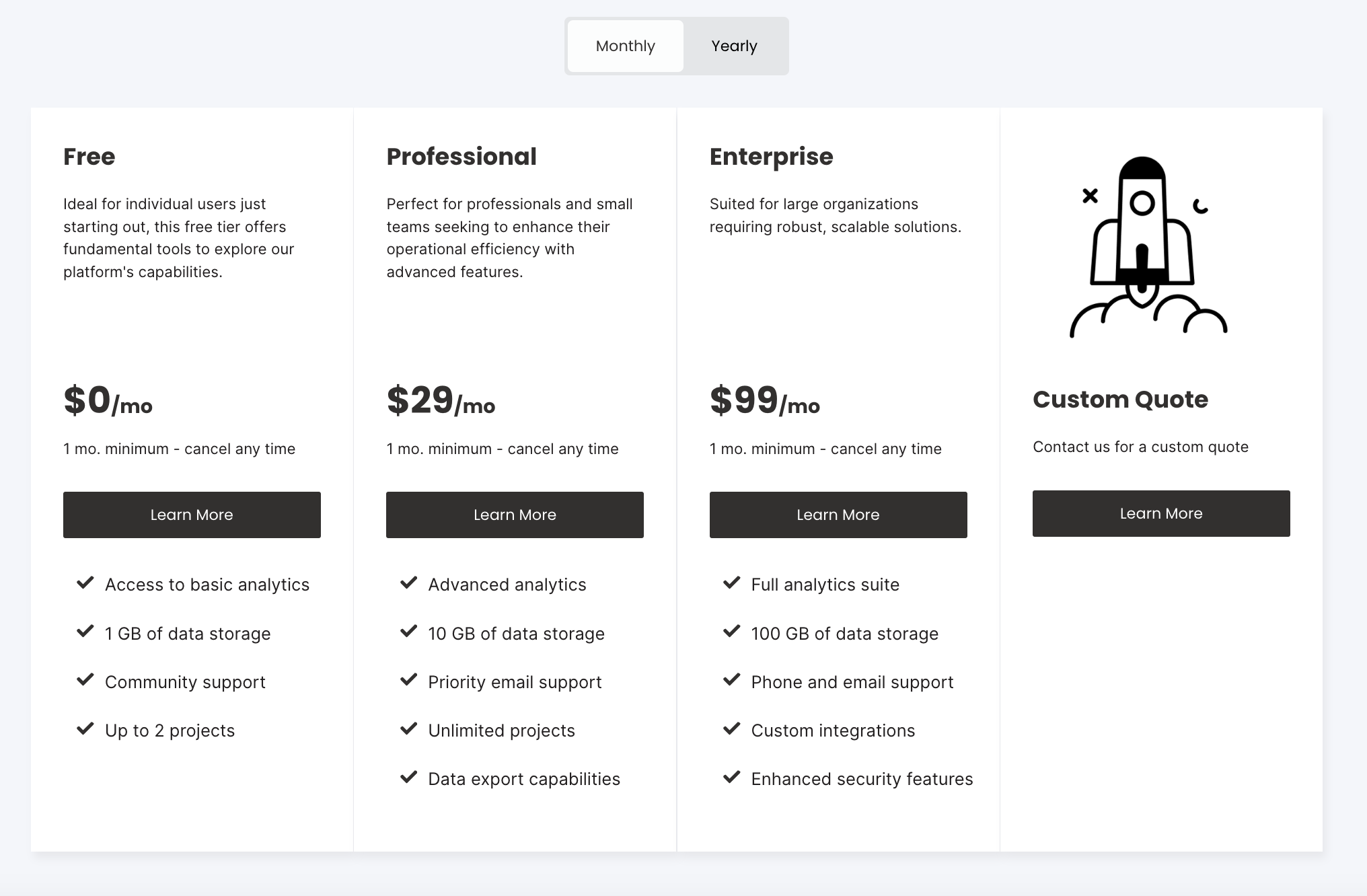The height and width of the screenshot is (896, 1367).
Task: Click checkmark beside Custom integrations
Action: 731,729
